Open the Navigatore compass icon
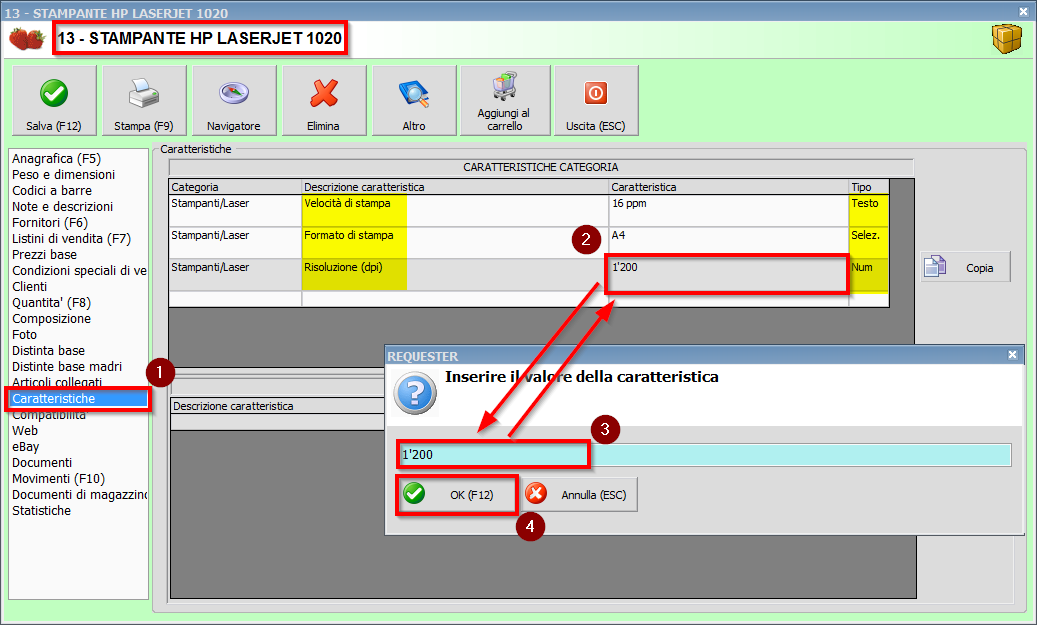The image size is (1037, 625). pos(233,93)
